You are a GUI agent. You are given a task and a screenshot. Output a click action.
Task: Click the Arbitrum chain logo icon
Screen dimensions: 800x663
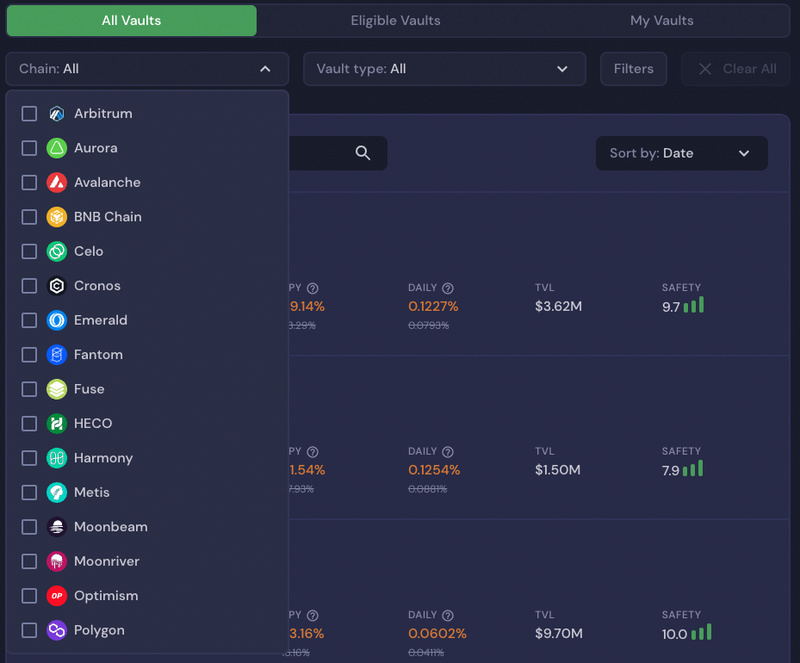coord(57,114)
